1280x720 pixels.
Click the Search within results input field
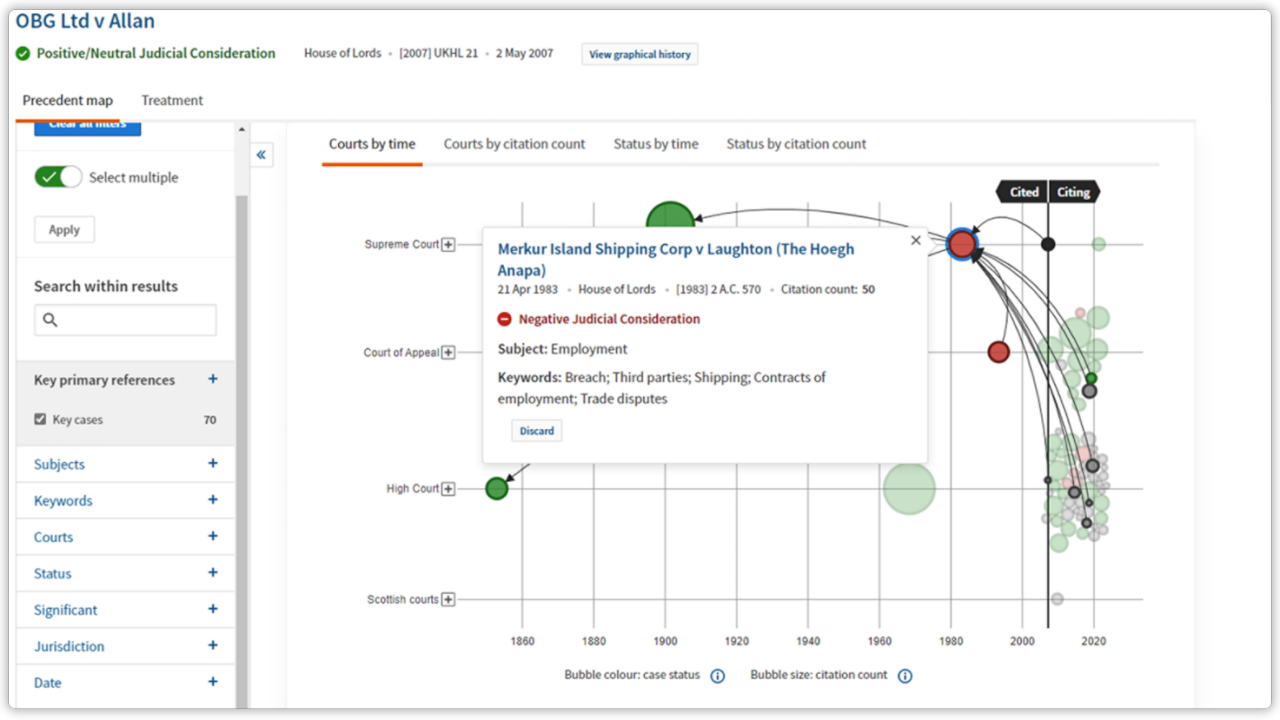coord(125,320)
